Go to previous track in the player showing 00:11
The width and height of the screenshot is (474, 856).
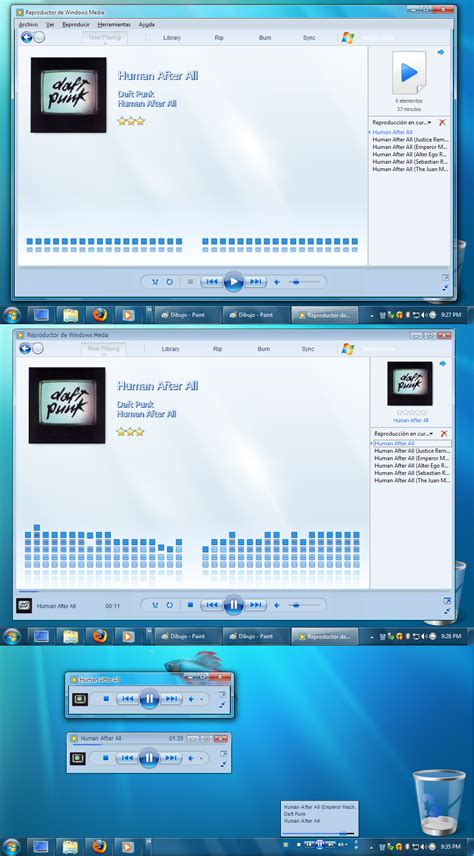pyautogui.click(x=212, y=605)
